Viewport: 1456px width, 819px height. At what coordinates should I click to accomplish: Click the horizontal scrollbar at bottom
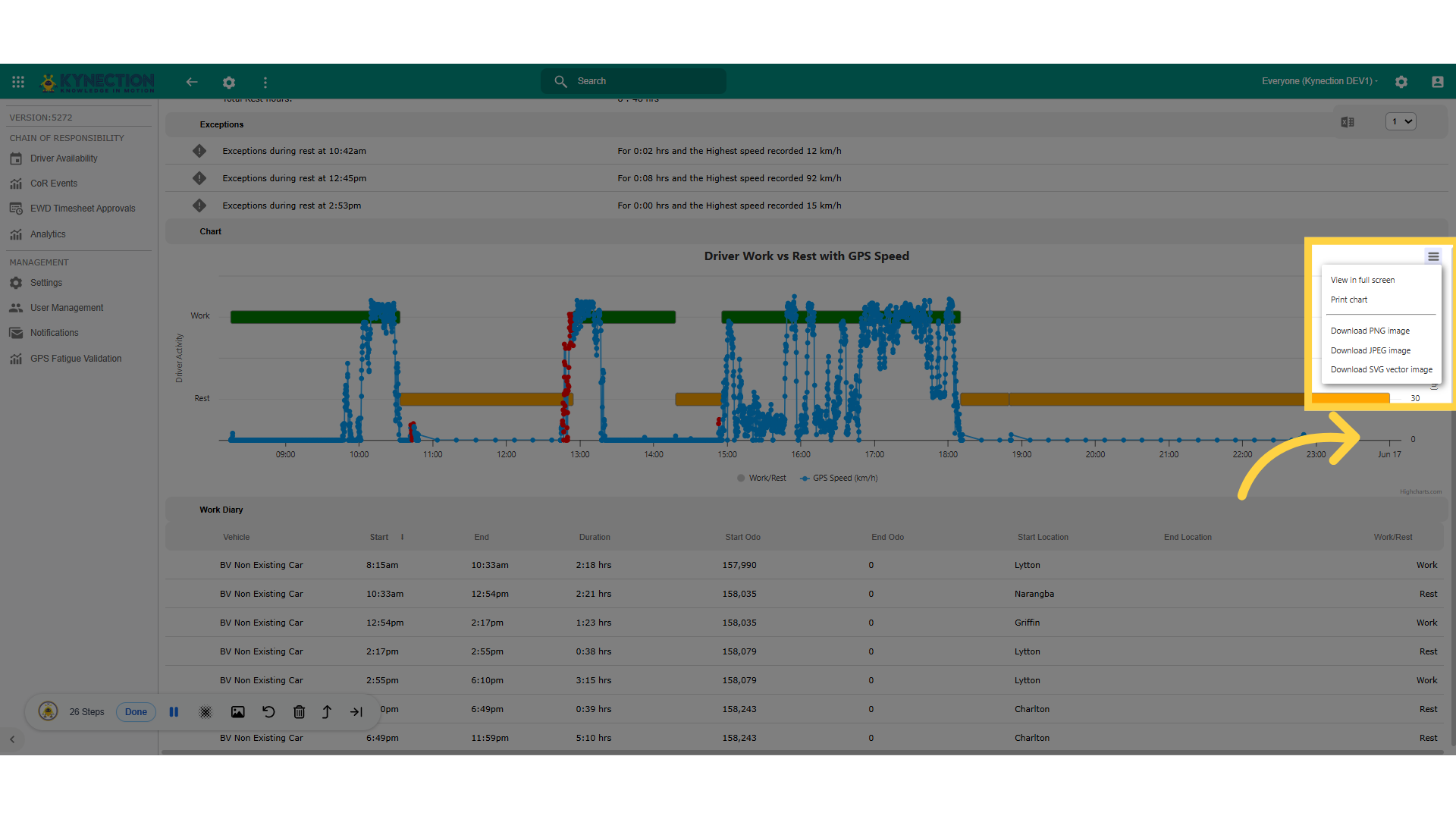[x=804, y=752]
